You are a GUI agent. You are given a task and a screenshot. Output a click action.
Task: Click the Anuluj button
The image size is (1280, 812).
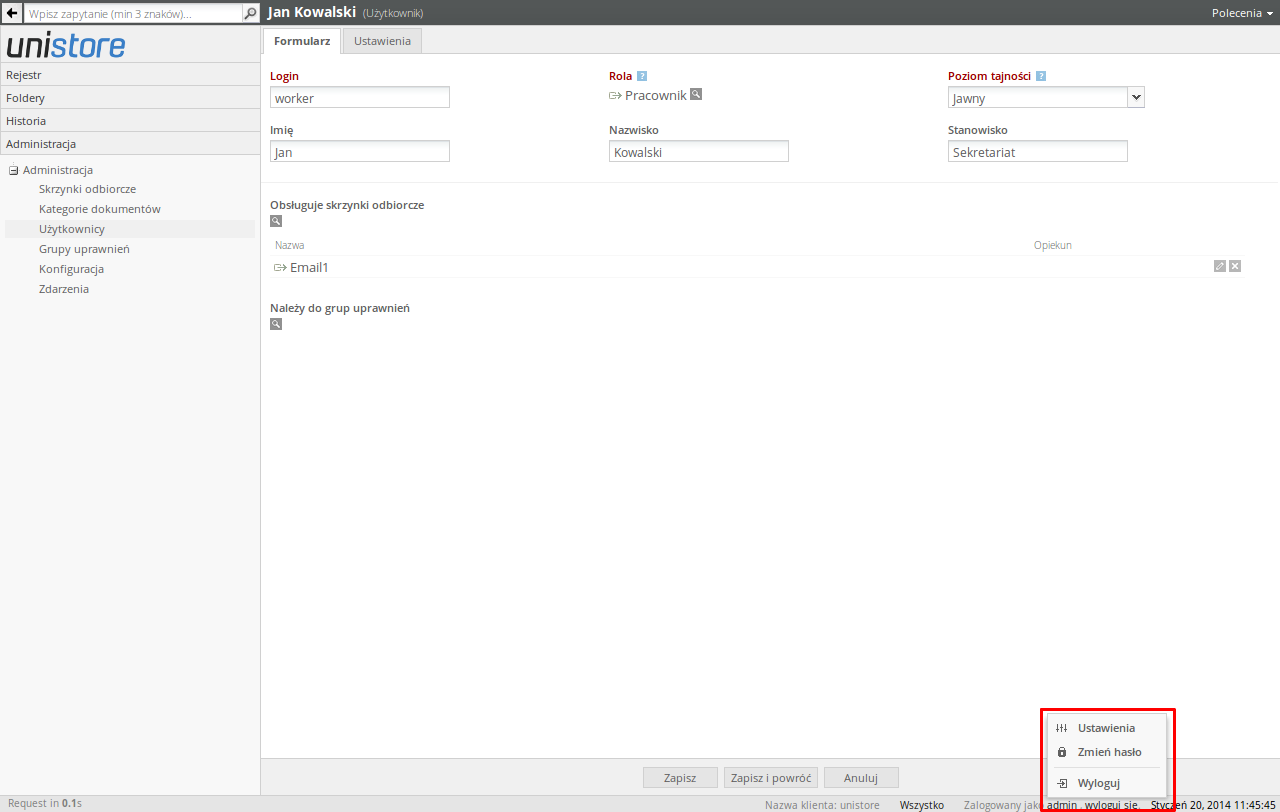pos(861,777)
